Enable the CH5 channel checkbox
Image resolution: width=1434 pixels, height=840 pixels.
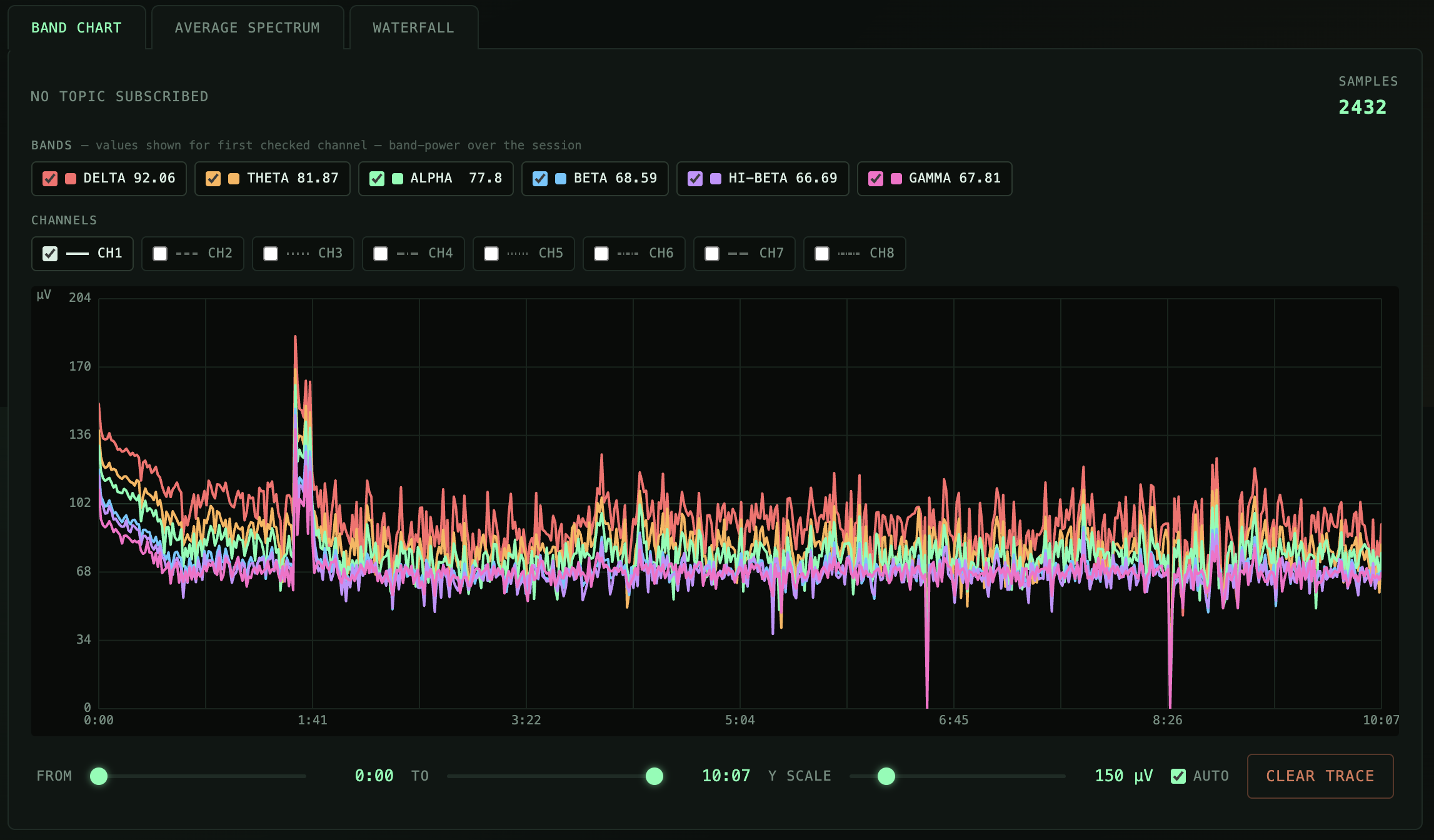point(491,254)
